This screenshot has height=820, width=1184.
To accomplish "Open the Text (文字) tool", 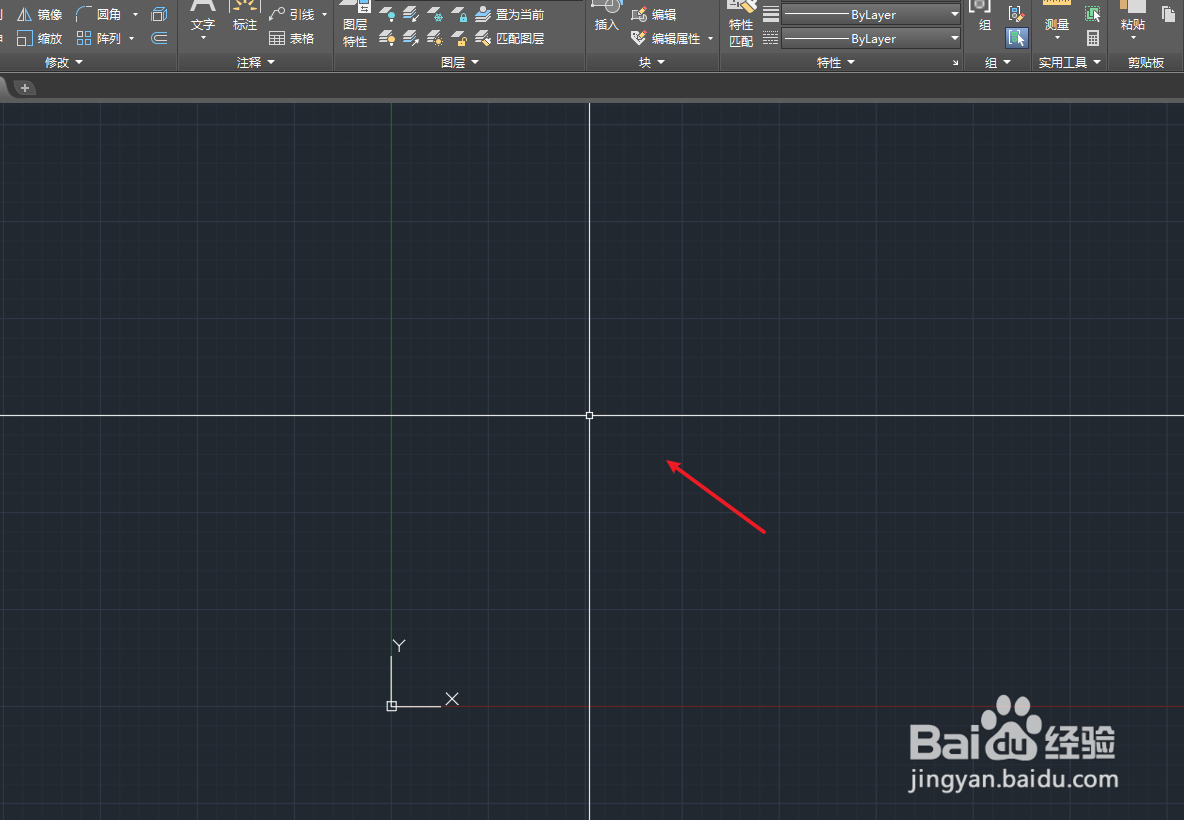I will click(202, 17).
